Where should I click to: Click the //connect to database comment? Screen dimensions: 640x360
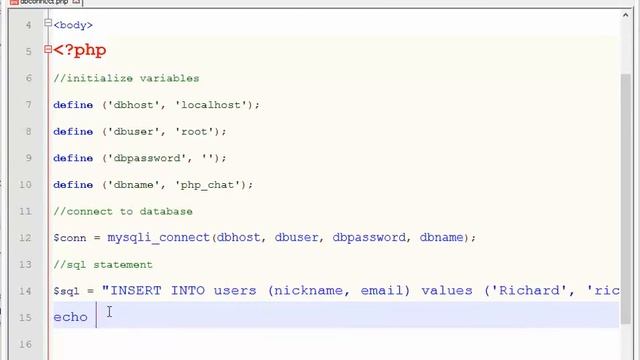pyautogui.click(x=123, y=211)
